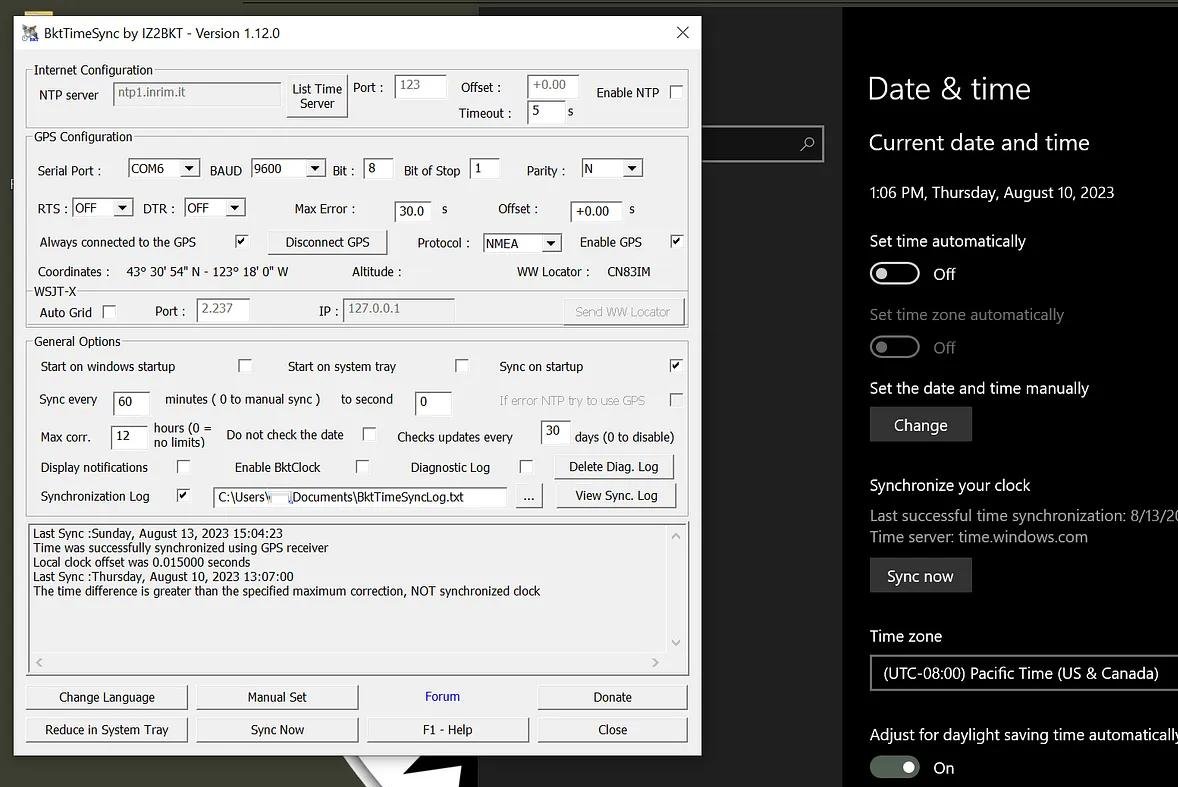Click View Sync. Log button
Viewport: 1178px width, 787px height.
pyautogui.click(x=616, y=496)
